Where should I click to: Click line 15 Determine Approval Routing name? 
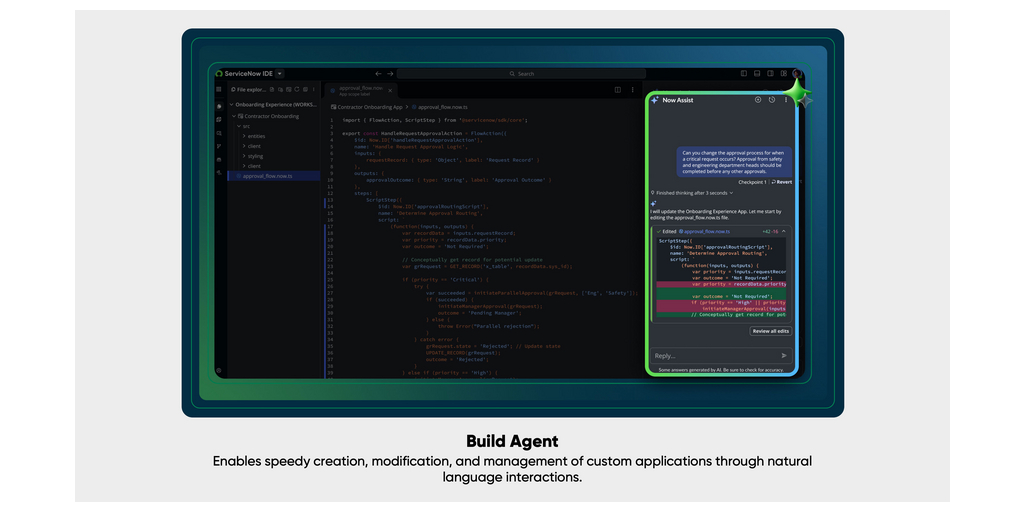(430, 213)
